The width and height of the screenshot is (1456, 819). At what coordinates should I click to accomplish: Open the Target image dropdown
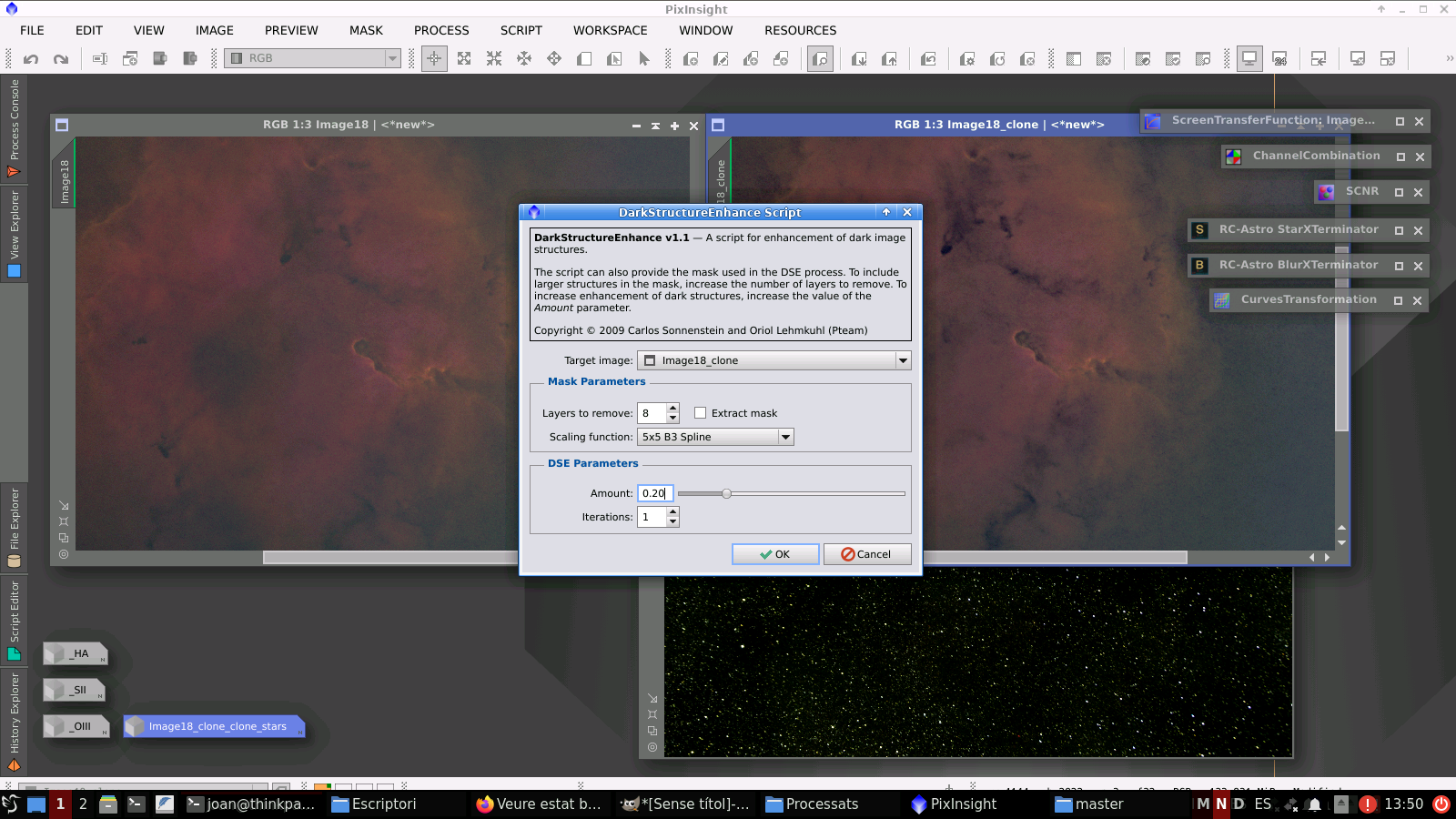click(902, 359)
